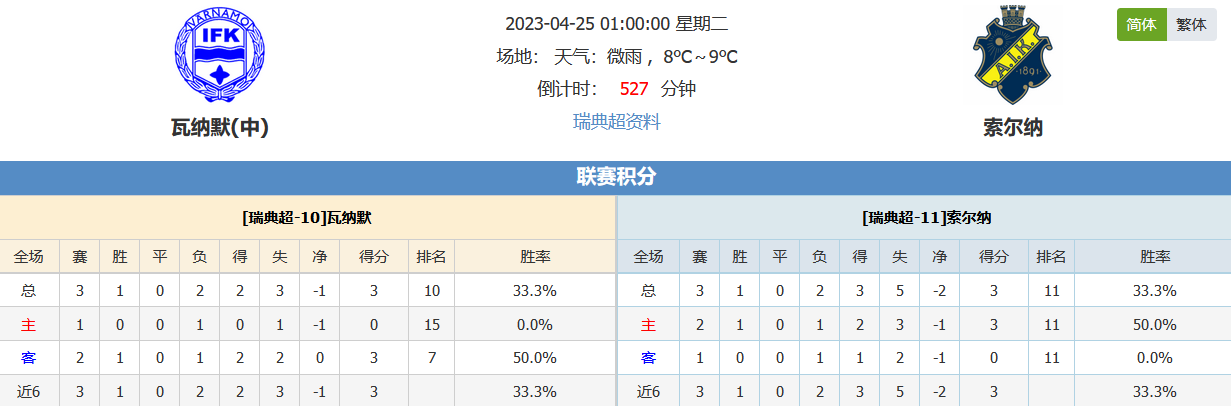Screen dimensions: 1231x406
Task: Click the countdown value 527
Action: coord(634,89)
